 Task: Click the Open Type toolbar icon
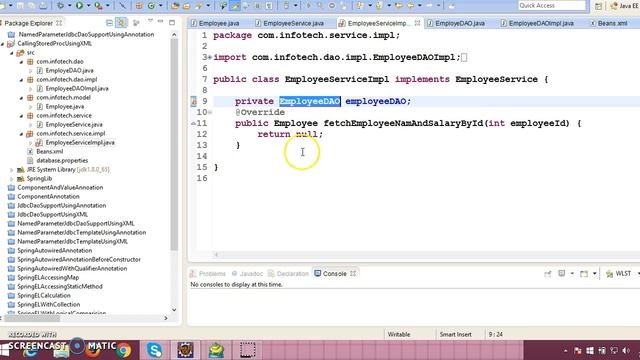[175, 6]
